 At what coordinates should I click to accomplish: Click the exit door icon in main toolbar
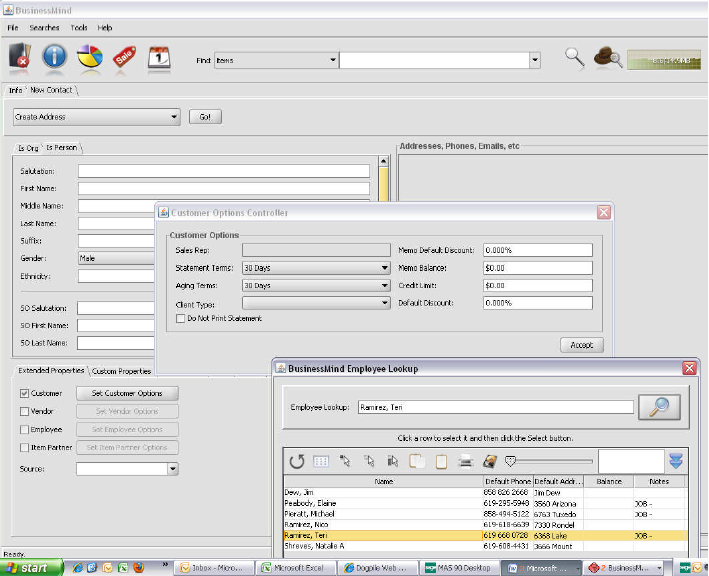20,57
